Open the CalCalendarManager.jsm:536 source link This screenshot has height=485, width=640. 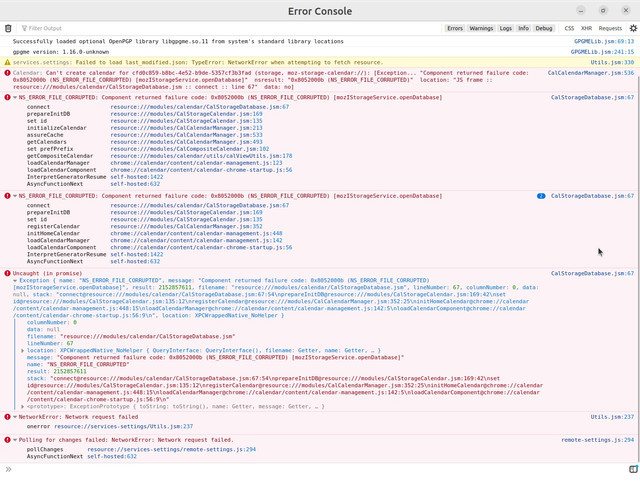591,73
